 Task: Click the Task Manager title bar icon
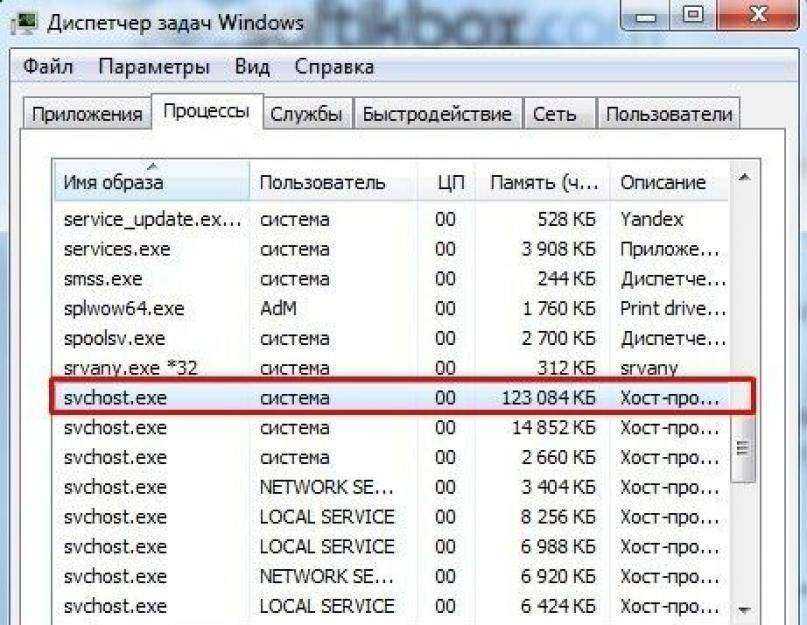[x=25, y=23]
